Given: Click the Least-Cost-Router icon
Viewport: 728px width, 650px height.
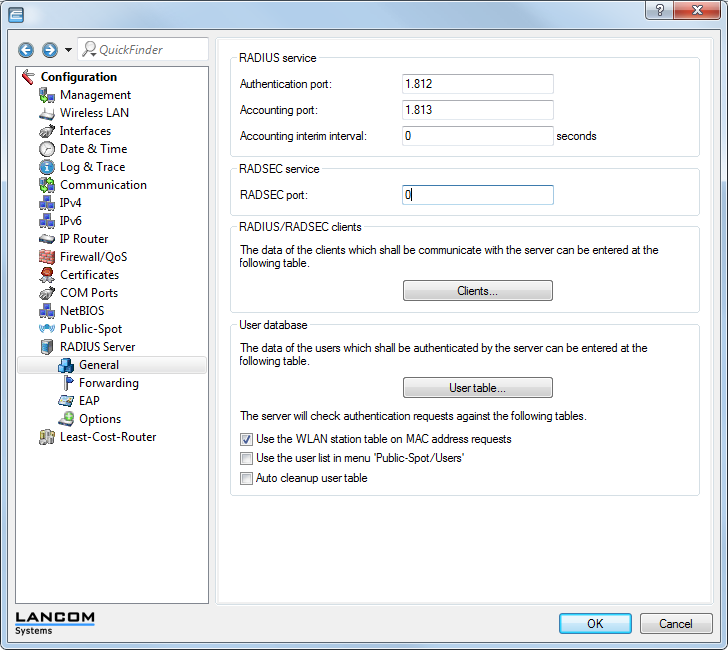Looking at the screenshot, I should point(46,437).
